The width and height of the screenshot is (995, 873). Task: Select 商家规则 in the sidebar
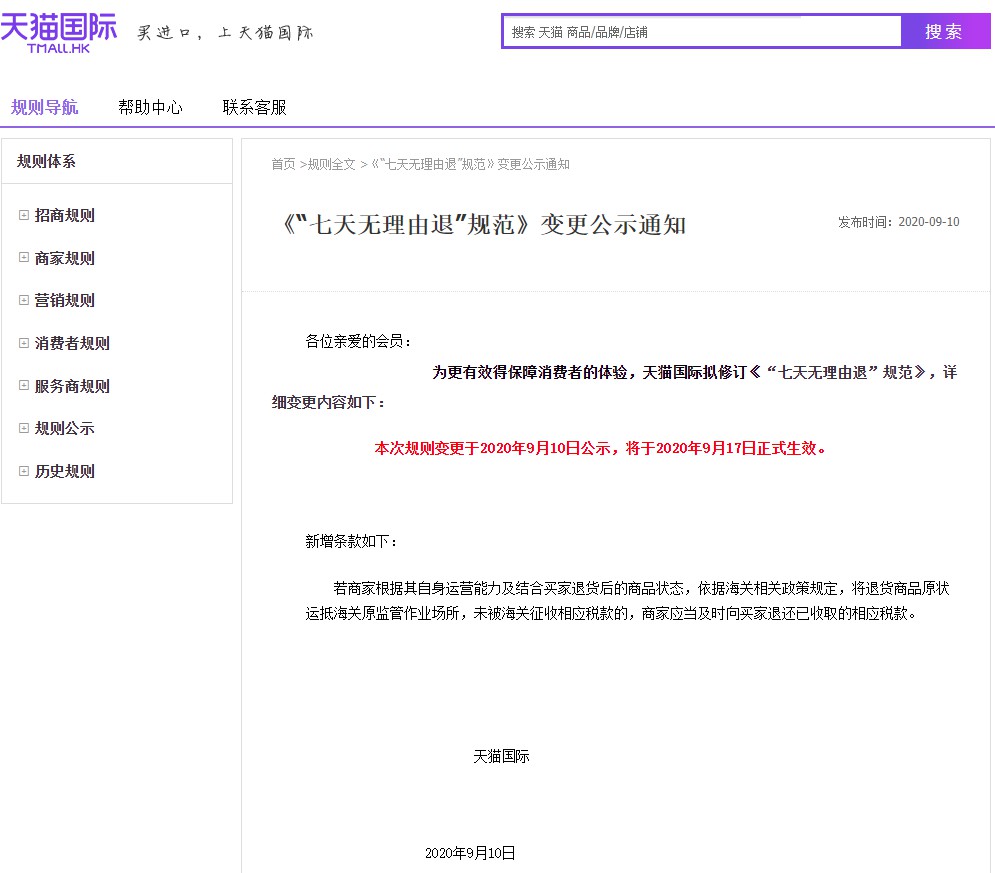coord(65,258)
